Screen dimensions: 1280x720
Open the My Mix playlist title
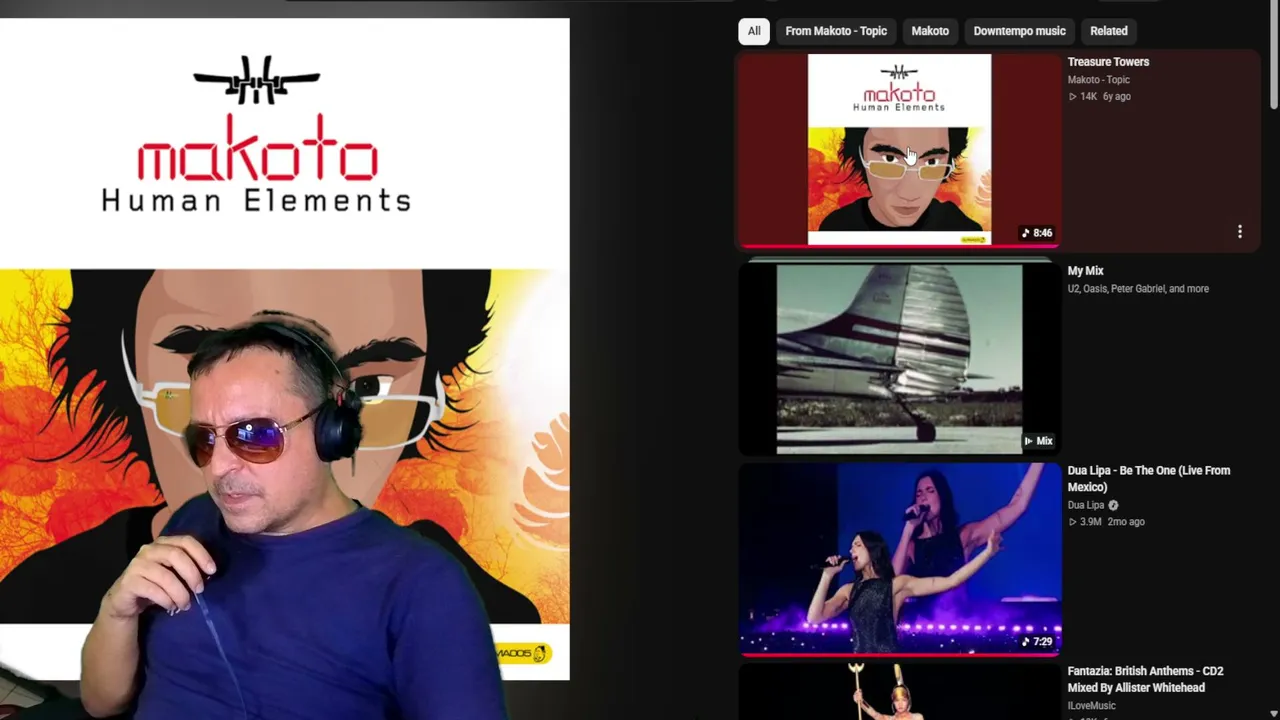point(1085,271)
